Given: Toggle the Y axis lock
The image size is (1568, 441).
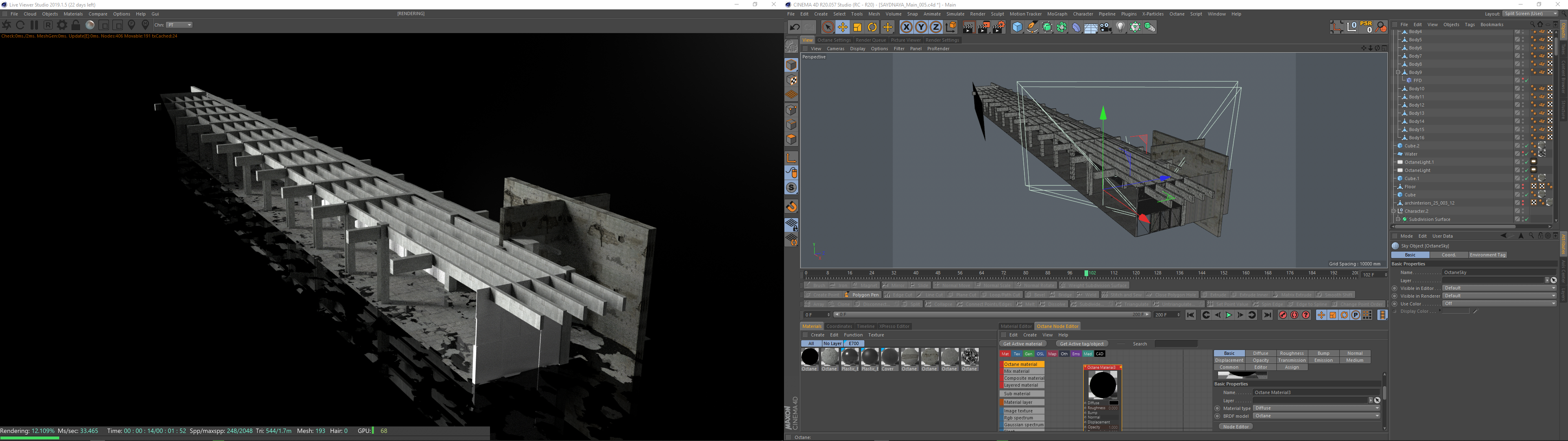Looking at the screenshot, I should tap(921, 27).
